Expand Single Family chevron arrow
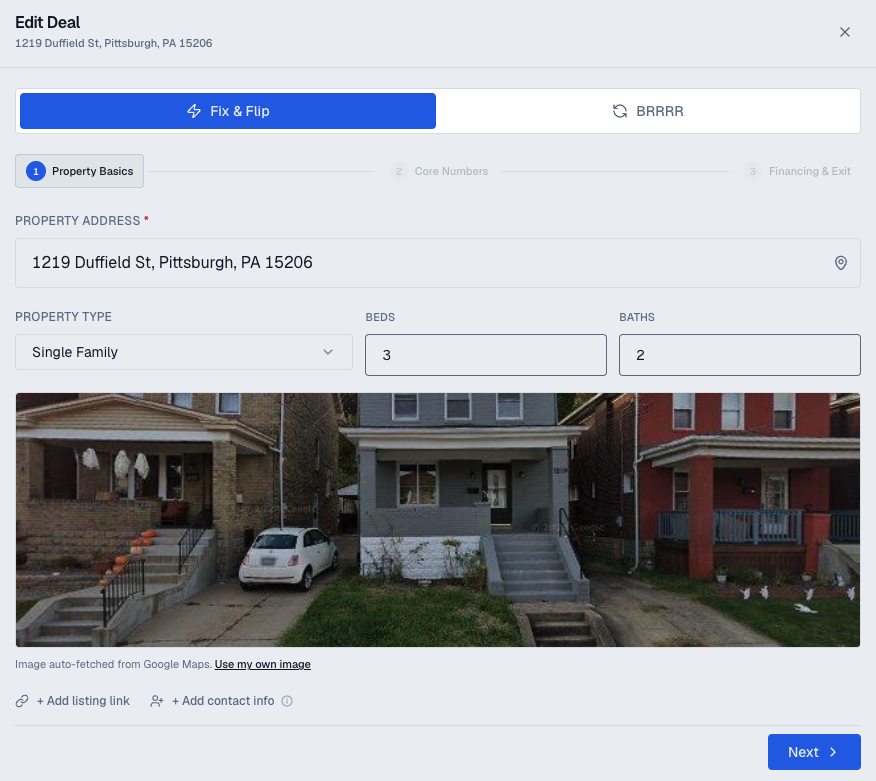The width and height of the screenshot is (876, 781). click(x=328, y=352)
